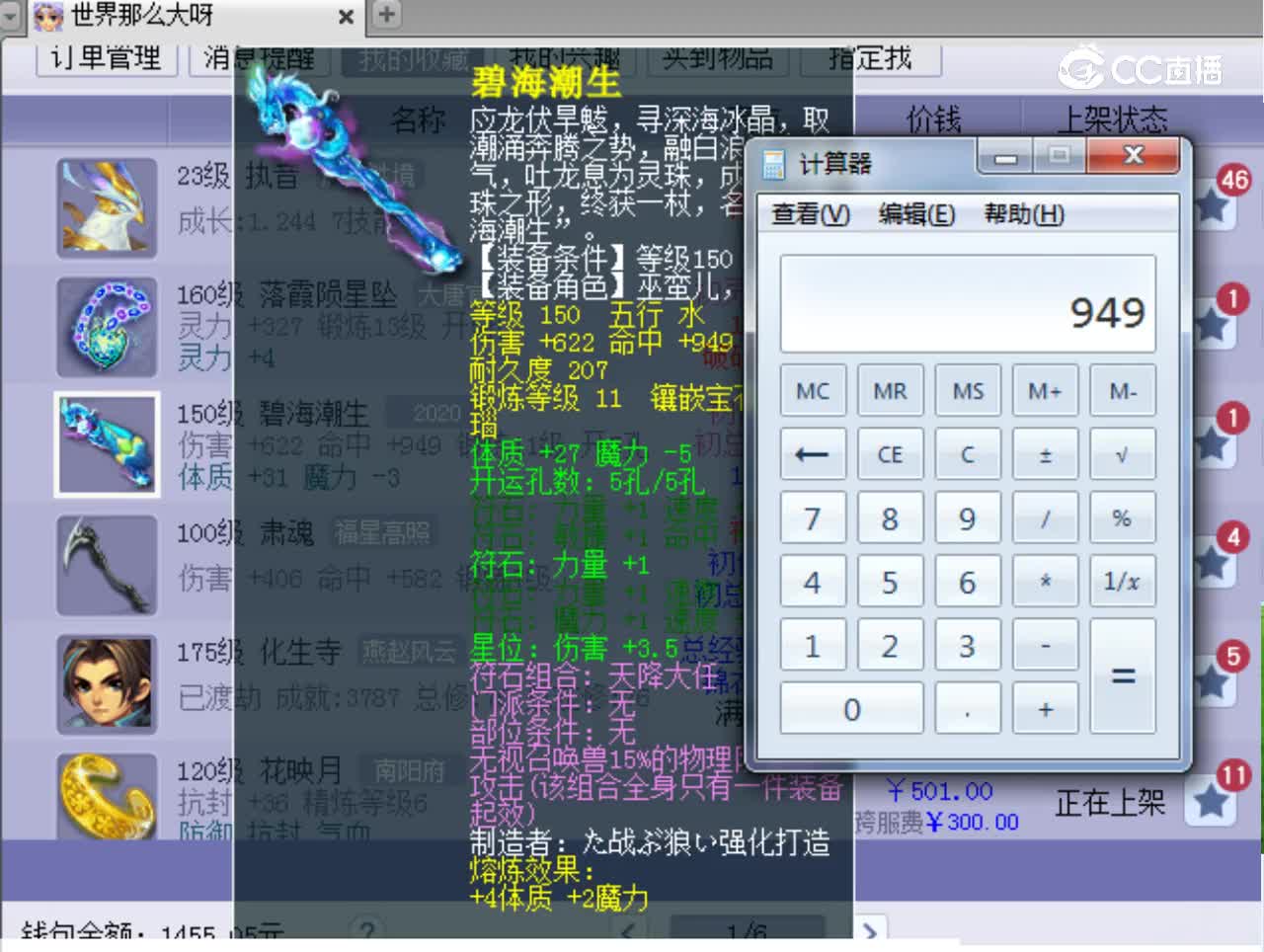Click favorite star with badge 46
This screenshot has width=1264, height=952.
1213,204
